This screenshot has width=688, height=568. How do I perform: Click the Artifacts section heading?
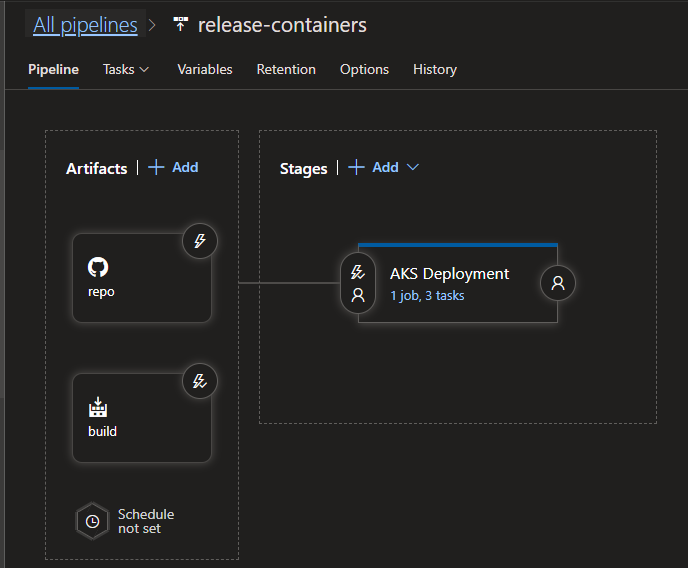tap(97, 168)
